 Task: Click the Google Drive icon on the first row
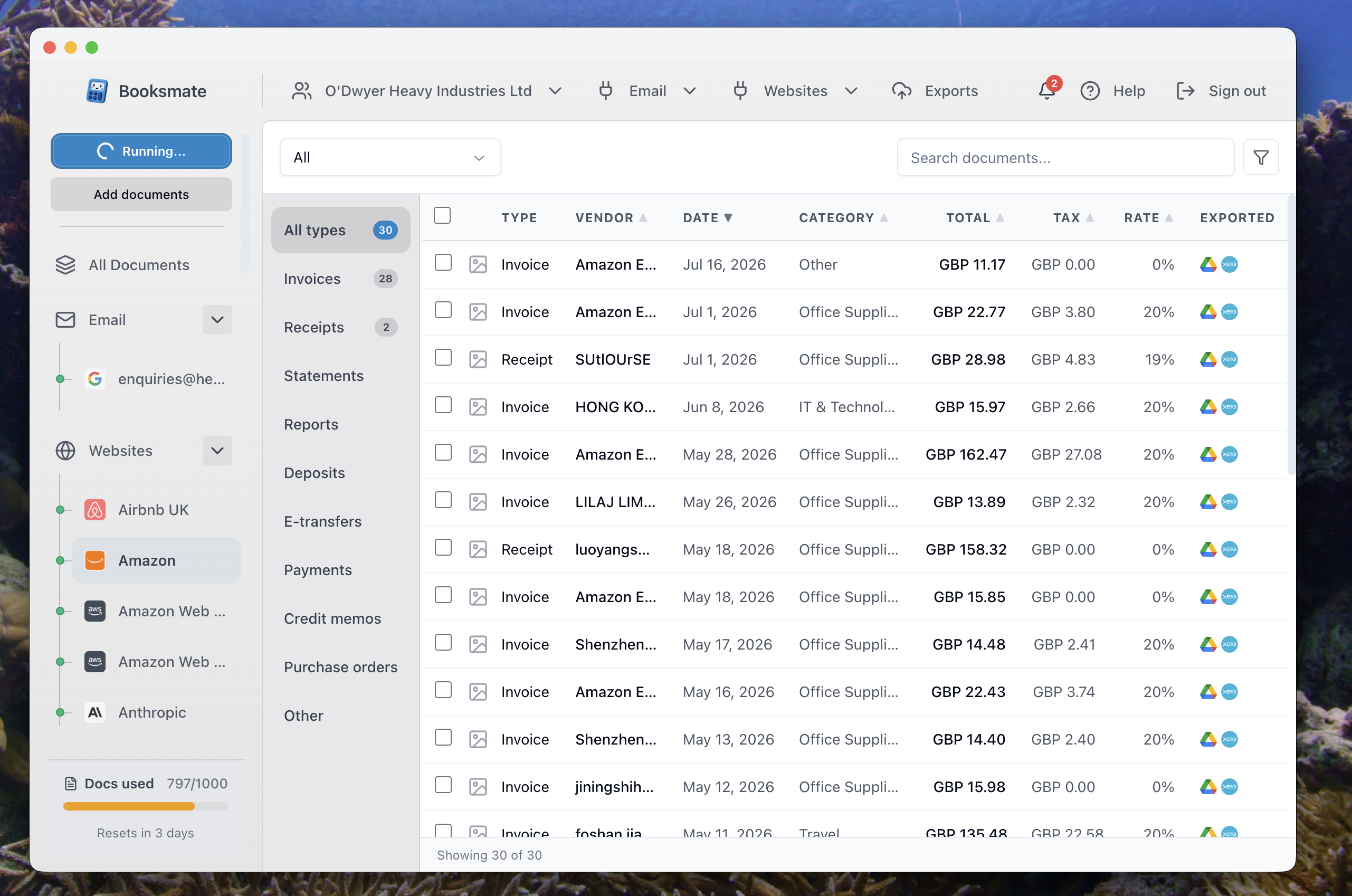tap(1207, 264)
